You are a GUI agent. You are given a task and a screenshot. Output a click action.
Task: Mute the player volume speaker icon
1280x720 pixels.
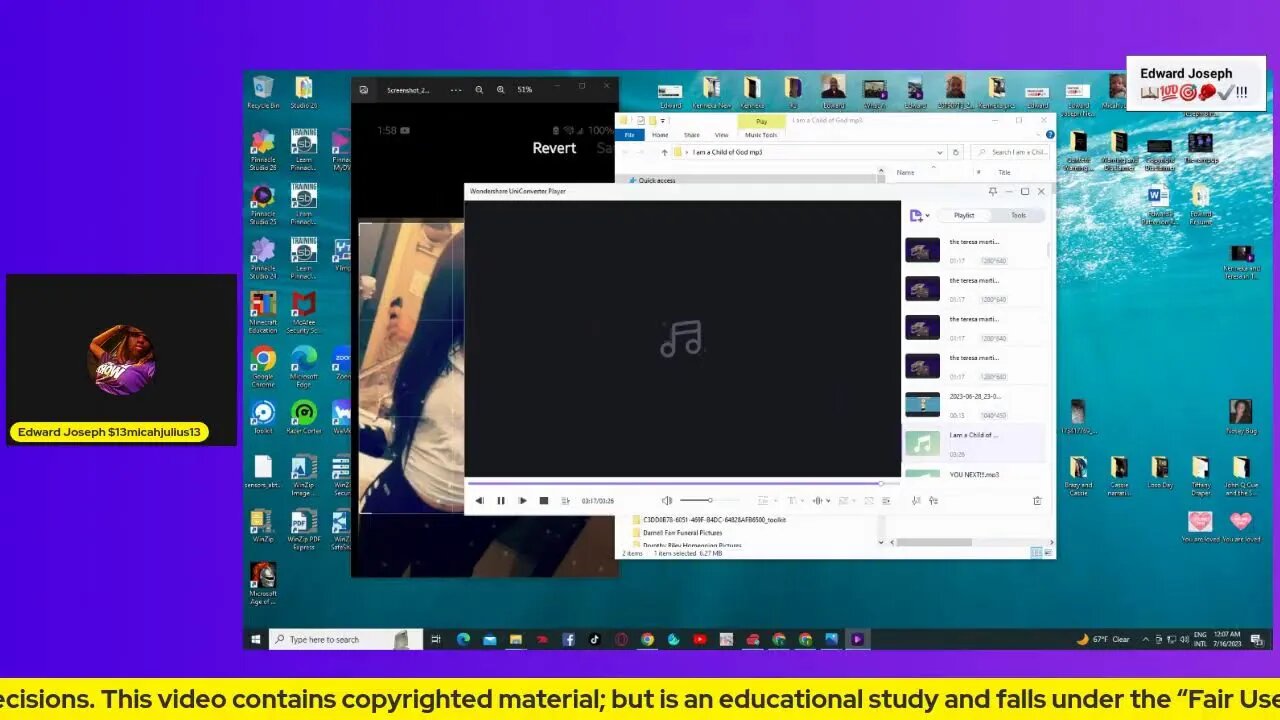tap(667, 500)
